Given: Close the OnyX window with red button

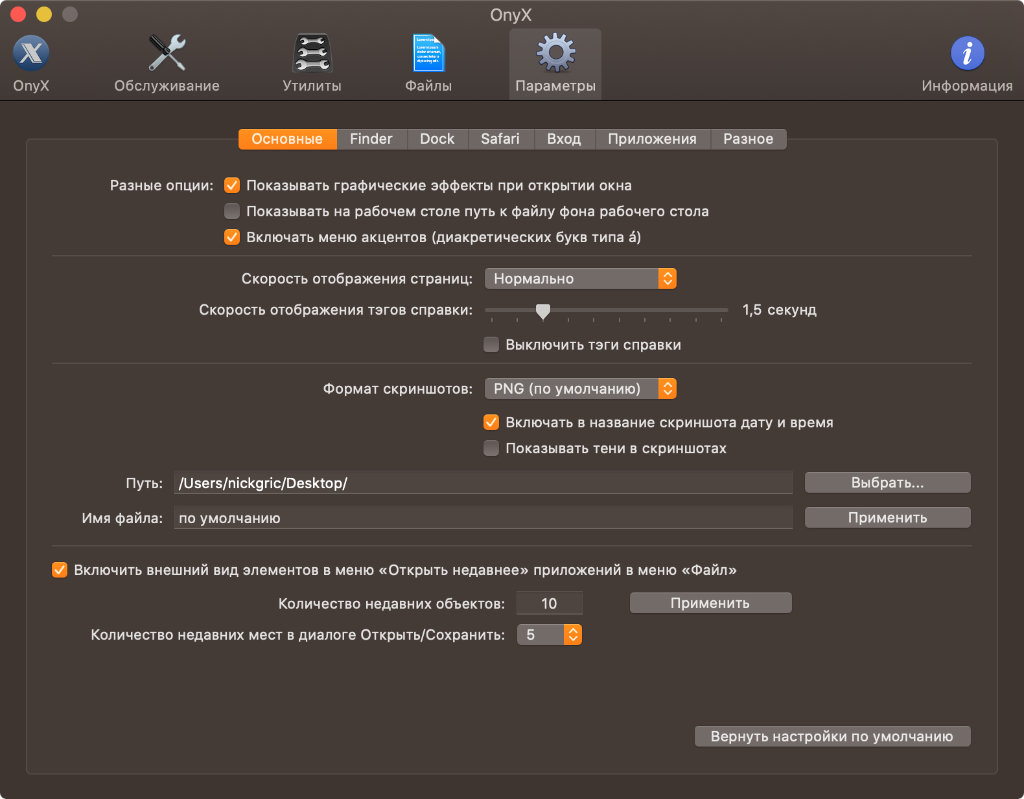Looking at the screenshot, I should coord(18,14).
